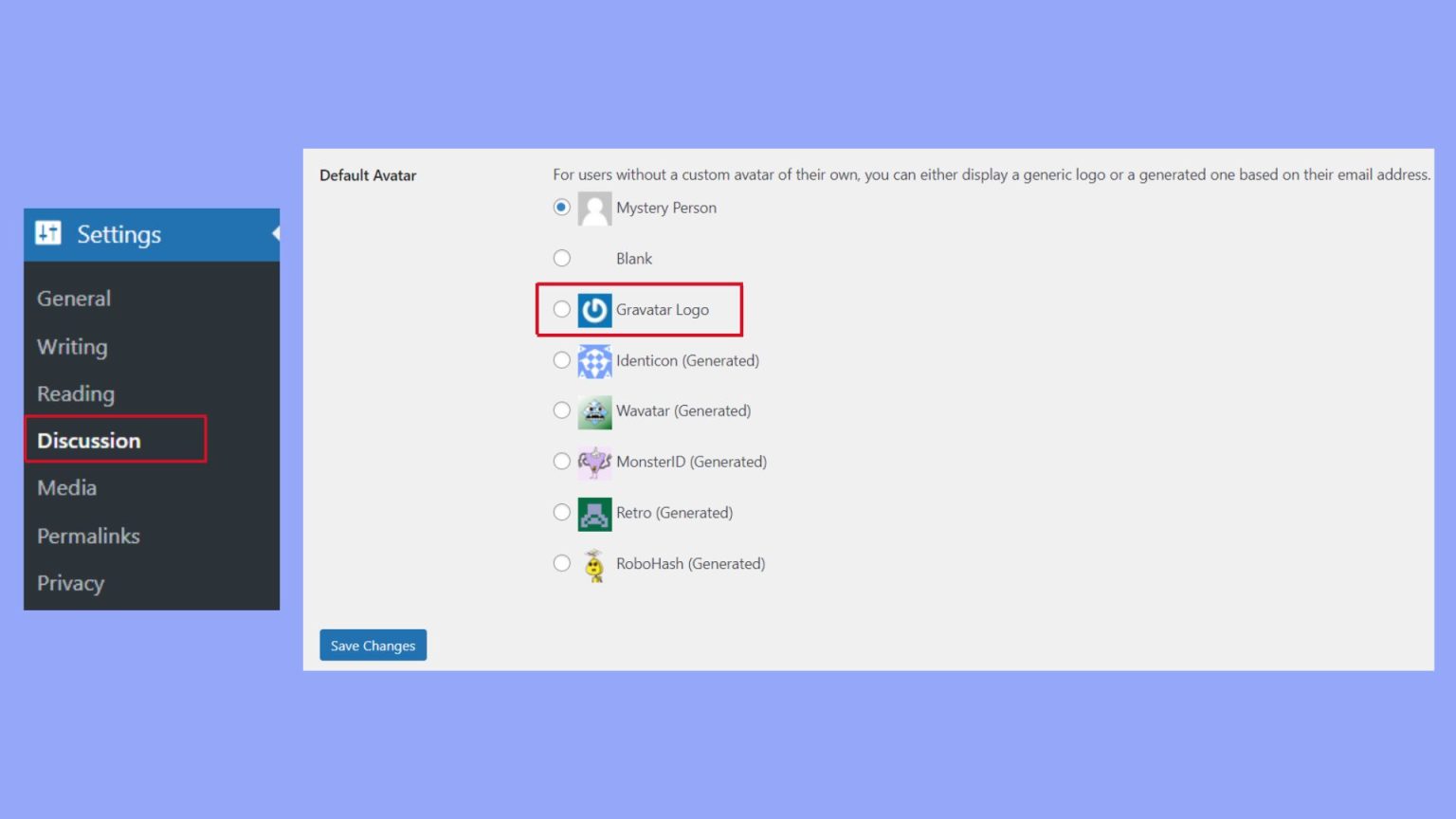Select the Gravatar Logo radio button

click(561, 308)
